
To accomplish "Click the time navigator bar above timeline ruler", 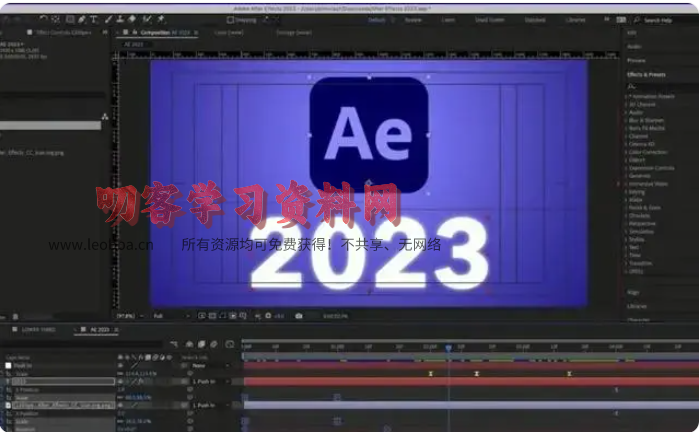I will (470, 341).
